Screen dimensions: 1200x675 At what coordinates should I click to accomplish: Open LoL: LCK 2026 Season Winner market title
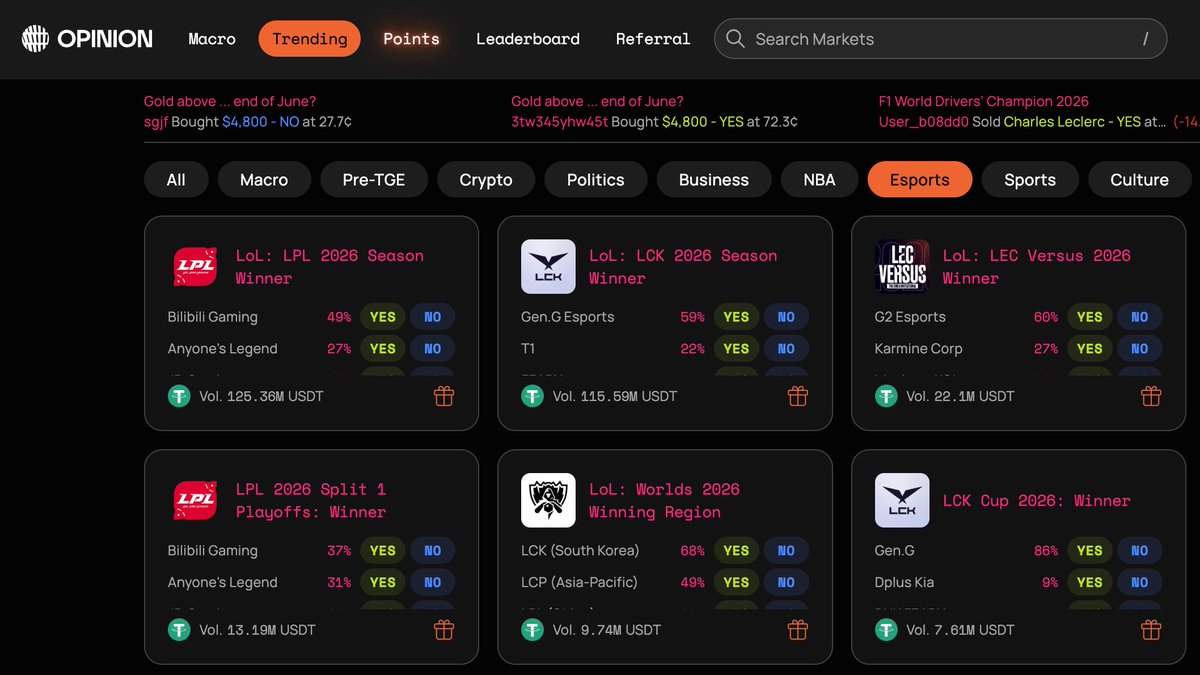(683, 267)
